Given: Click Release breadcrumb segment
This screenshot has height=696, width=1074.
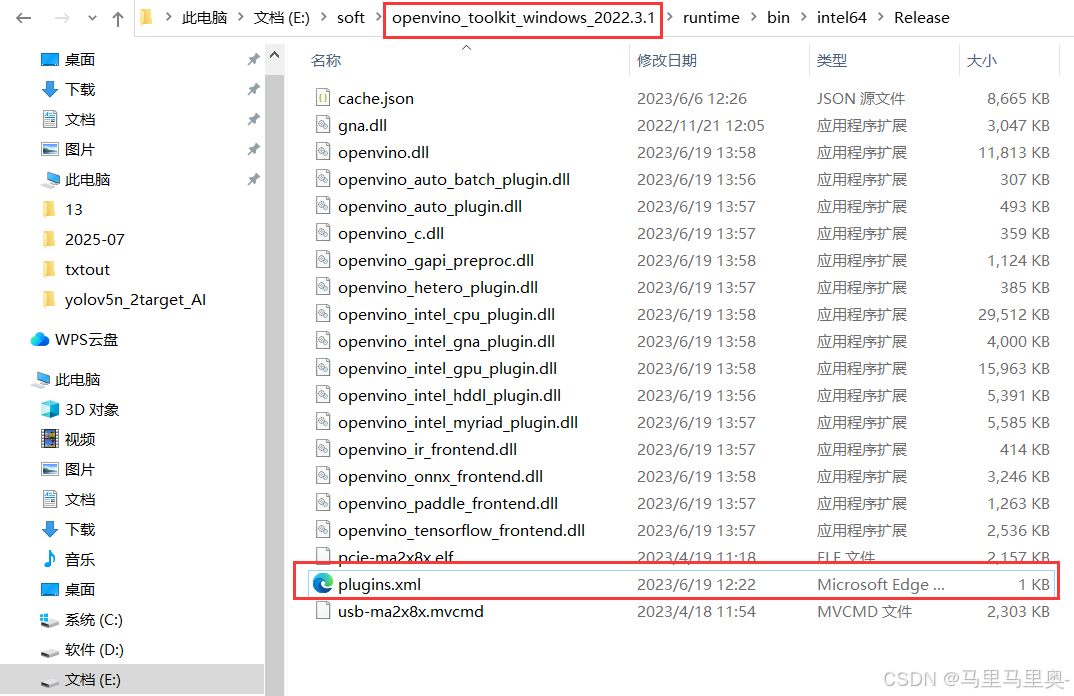Looking at the screenshot, I should point(921,18).
